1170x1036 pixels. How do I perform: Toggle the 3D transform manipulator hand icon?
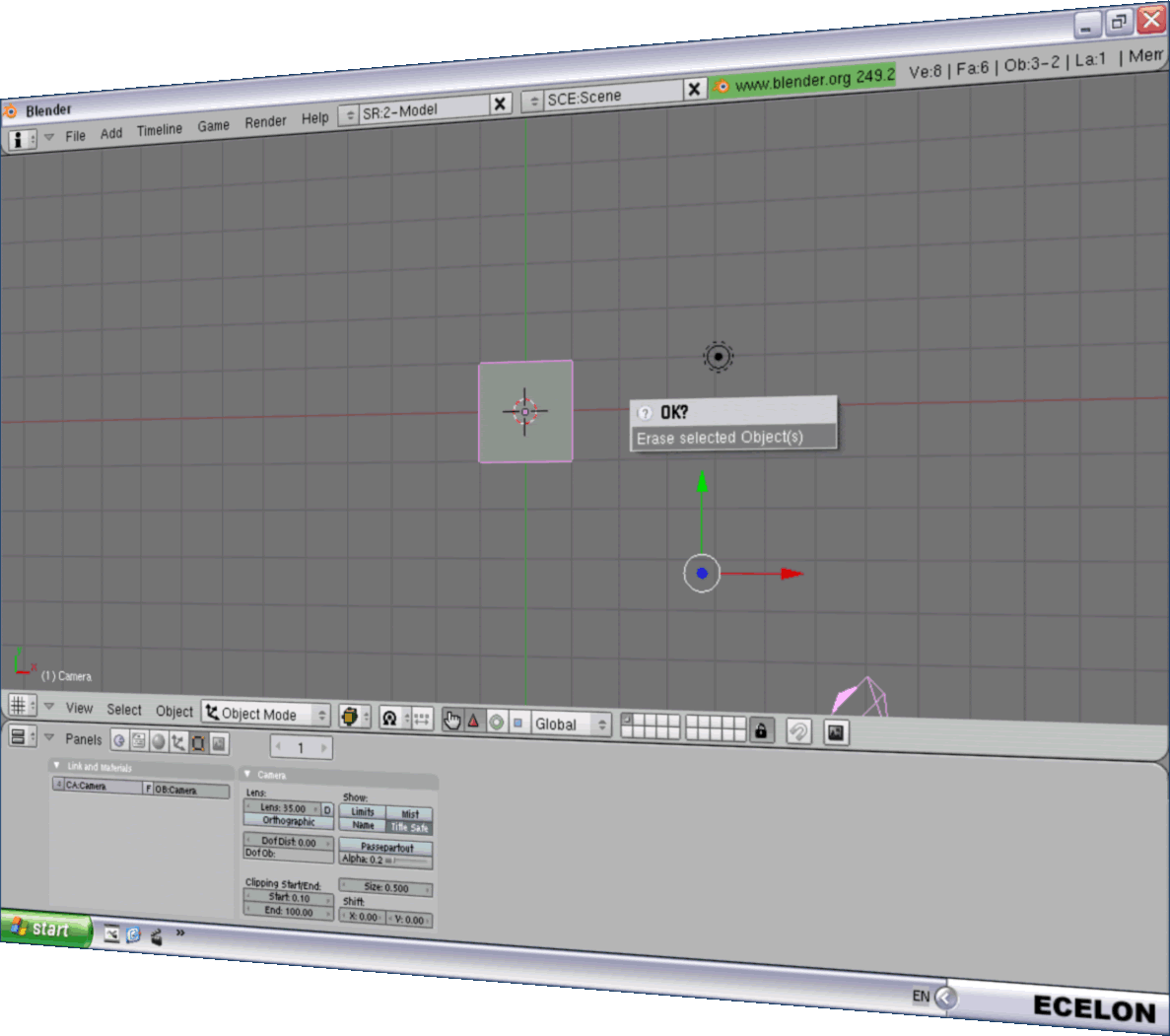pos(452,721)
